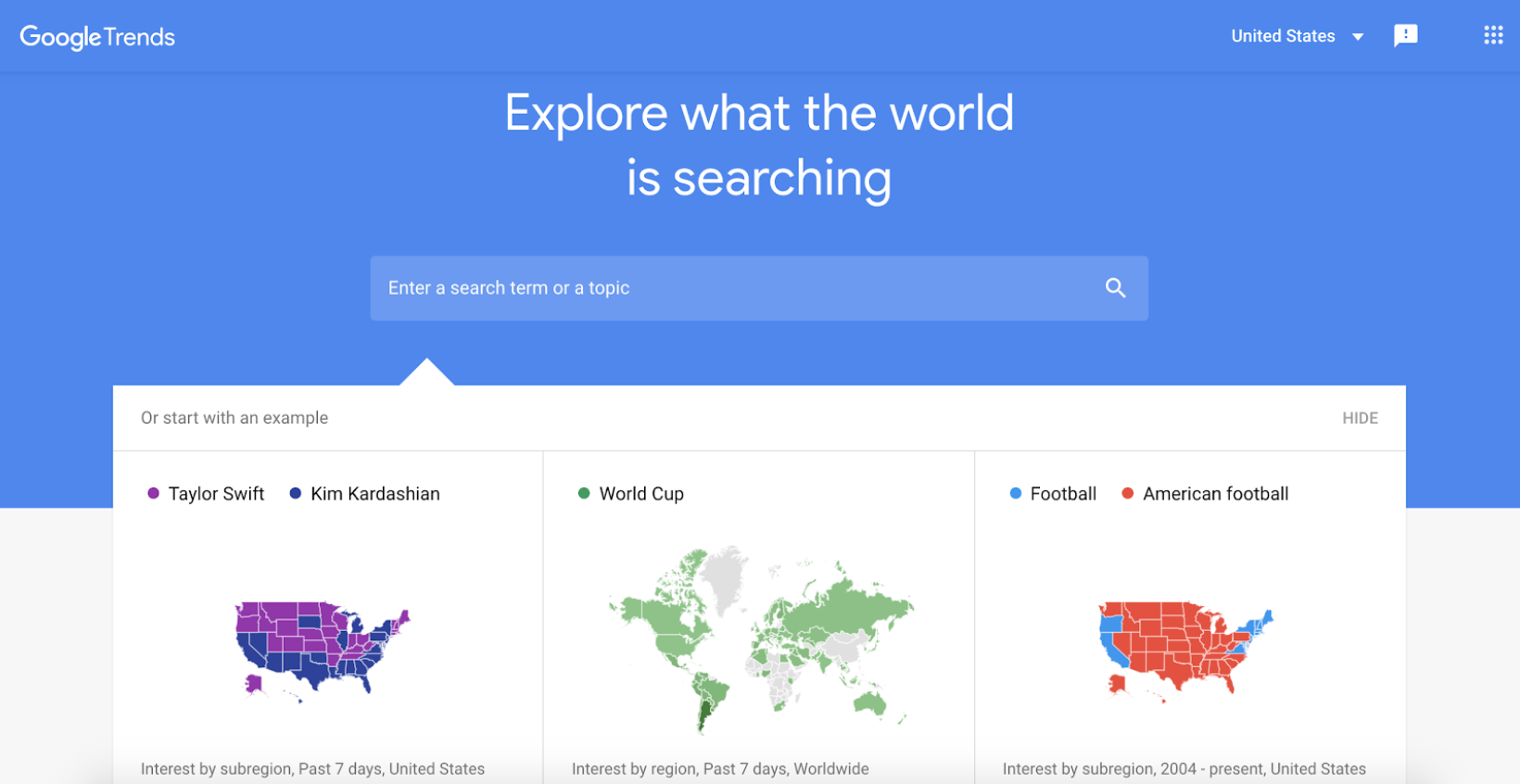This screenshot has height=784, width=1520.
Task: Open the send feedback icon
Action: tap(1405, 35)
